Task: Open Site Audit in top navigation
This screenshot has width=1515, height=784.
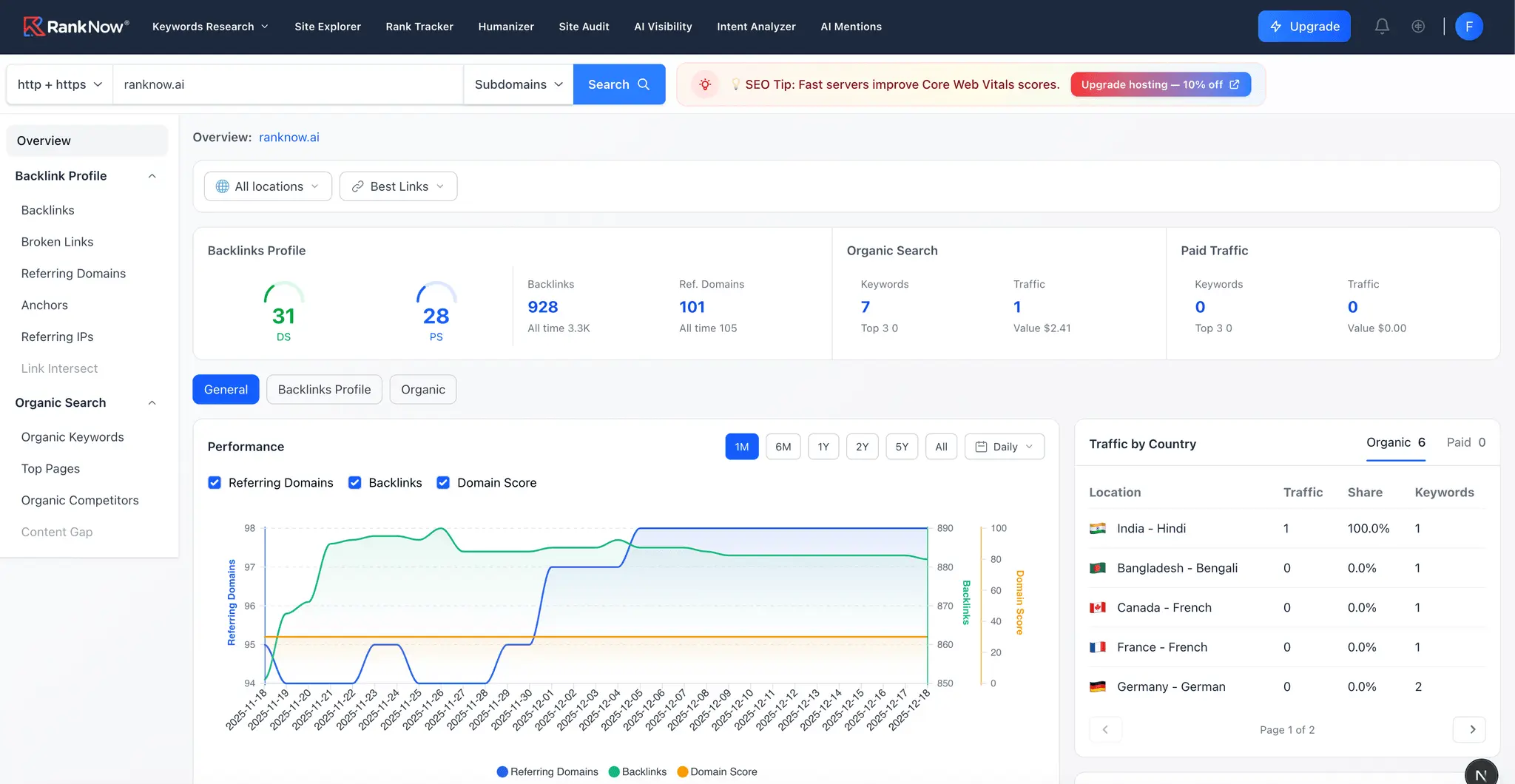Action: click(584, 27)
